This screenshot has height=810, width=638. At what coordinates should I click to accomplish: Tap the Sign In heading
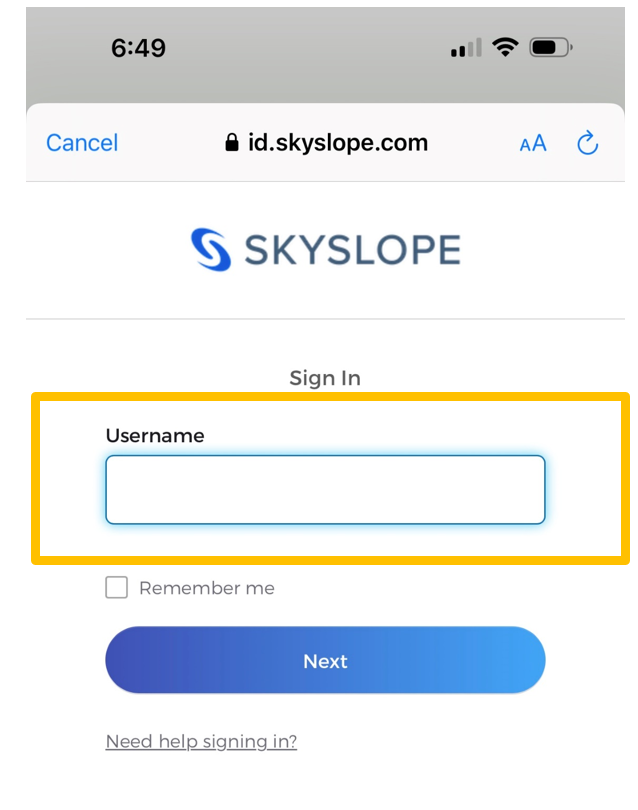pos(325,378)
